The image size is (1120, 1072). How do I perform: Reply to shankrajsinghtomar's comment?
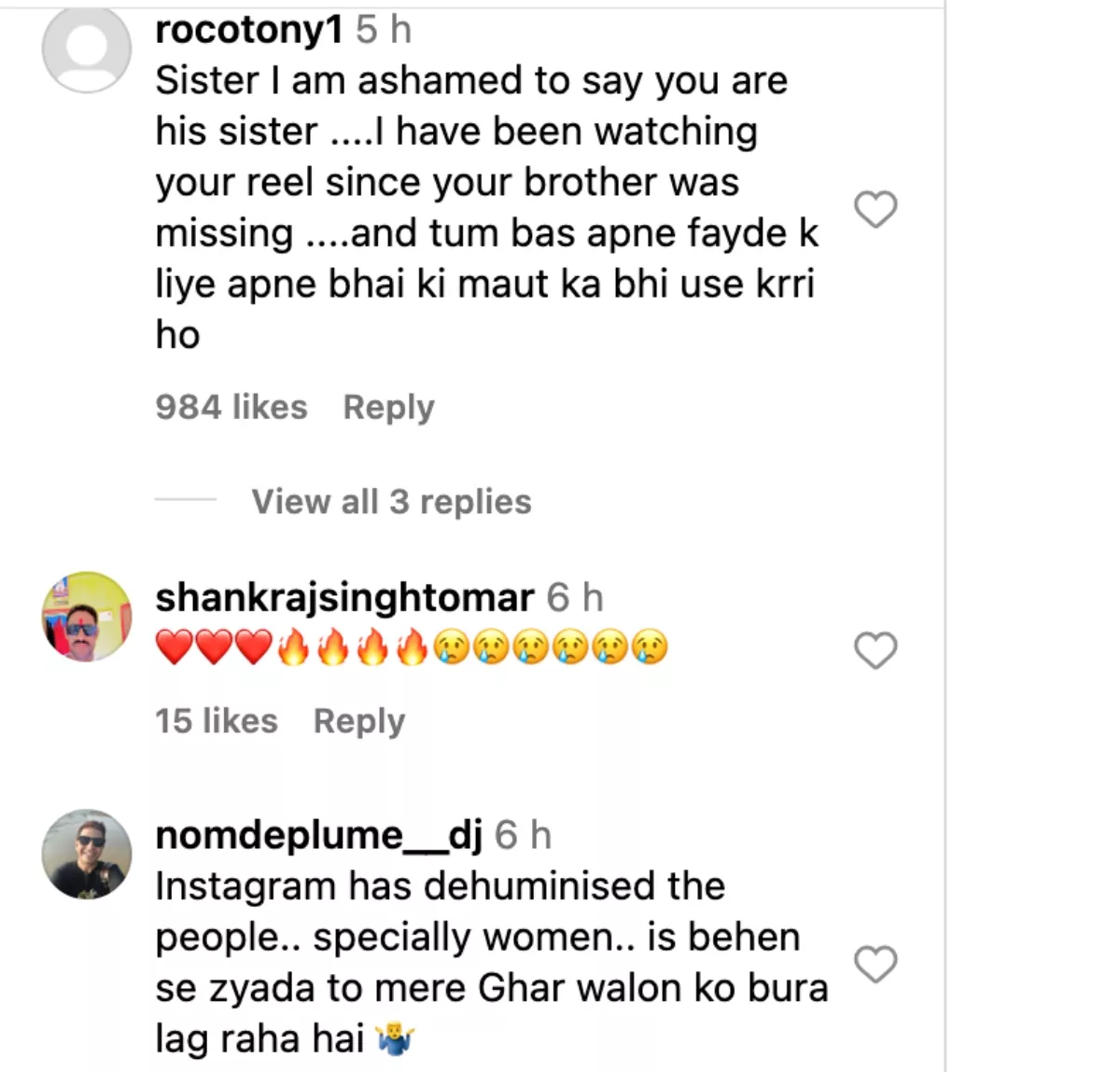[359, 721]
